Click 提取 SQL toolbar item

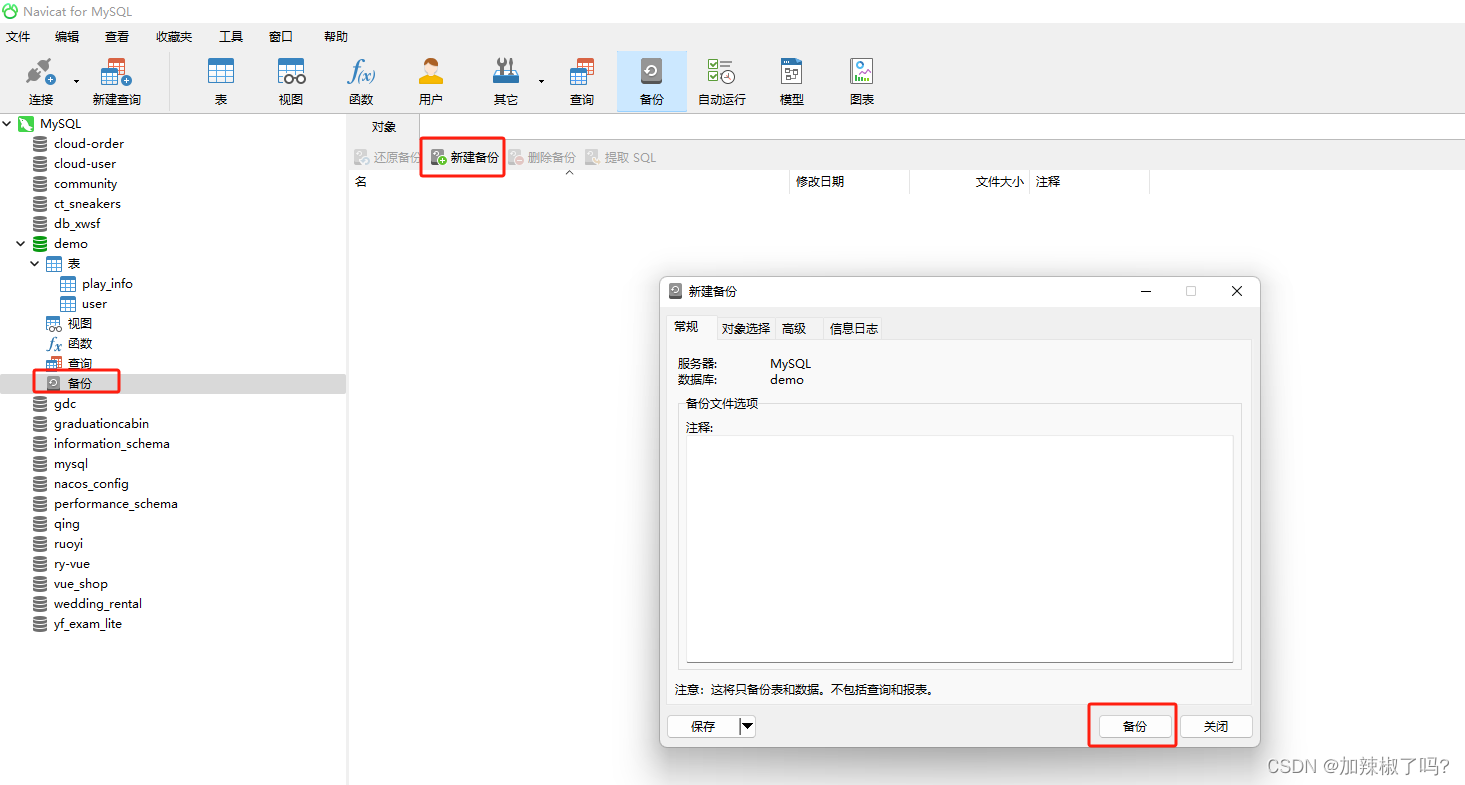pos(621,157)
